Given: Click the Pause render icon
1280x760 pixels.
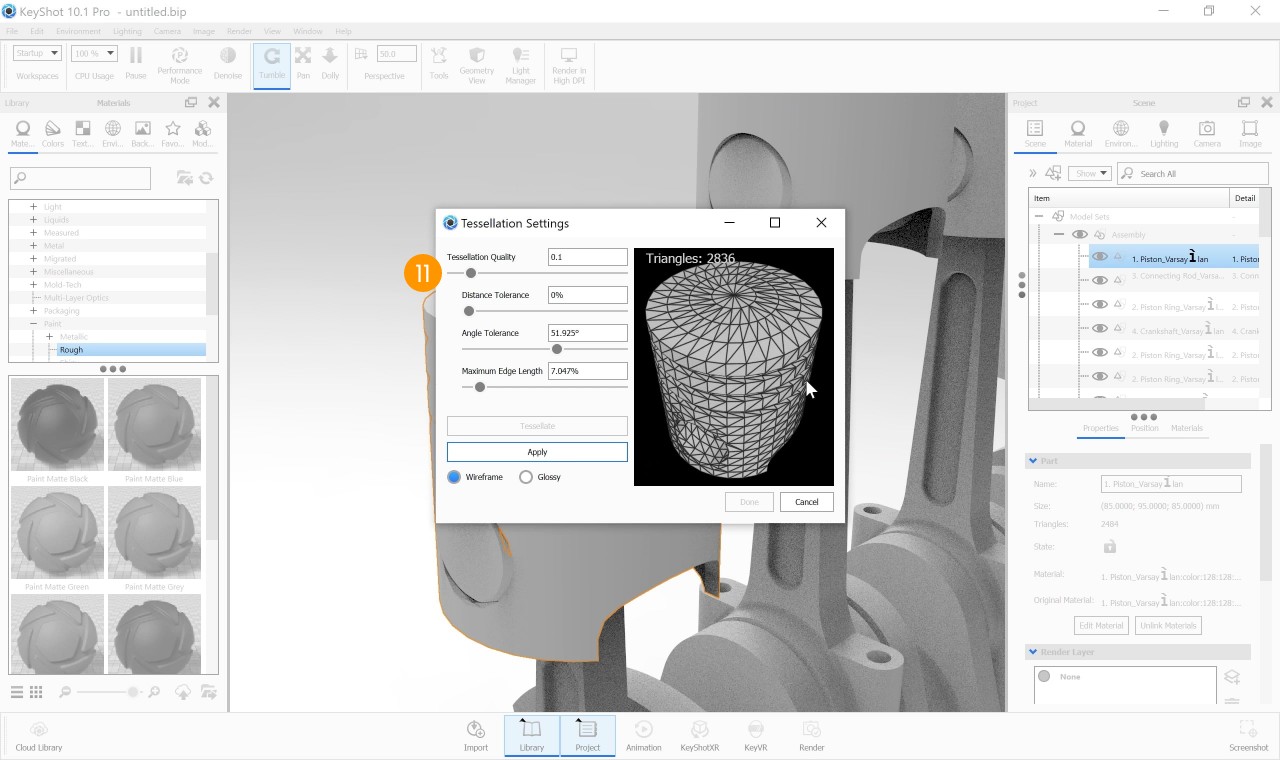Looking at the screenshot, I should (136, 56).
